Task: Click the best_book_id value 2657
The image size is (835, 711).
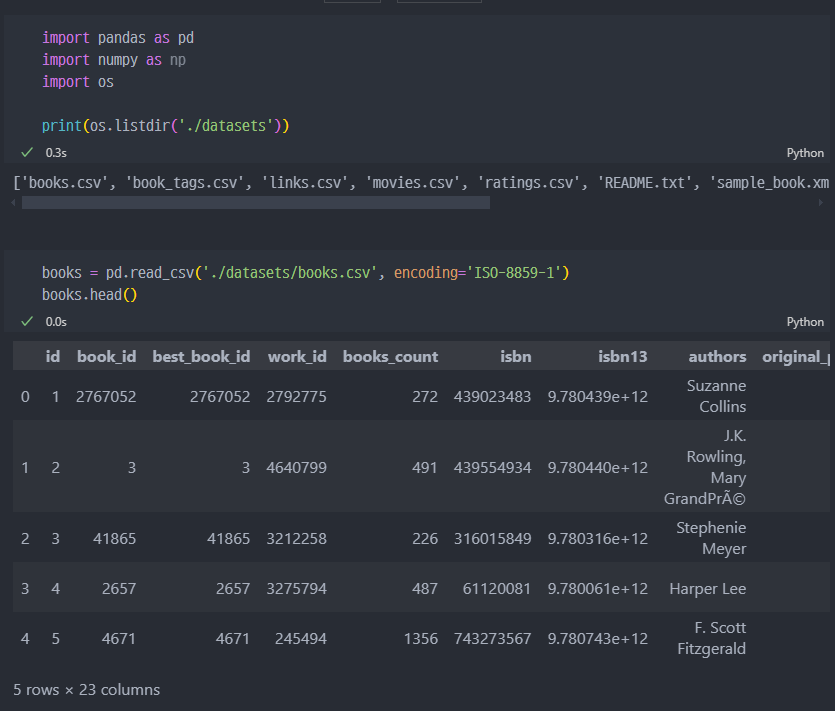Action: click(233, 589)
